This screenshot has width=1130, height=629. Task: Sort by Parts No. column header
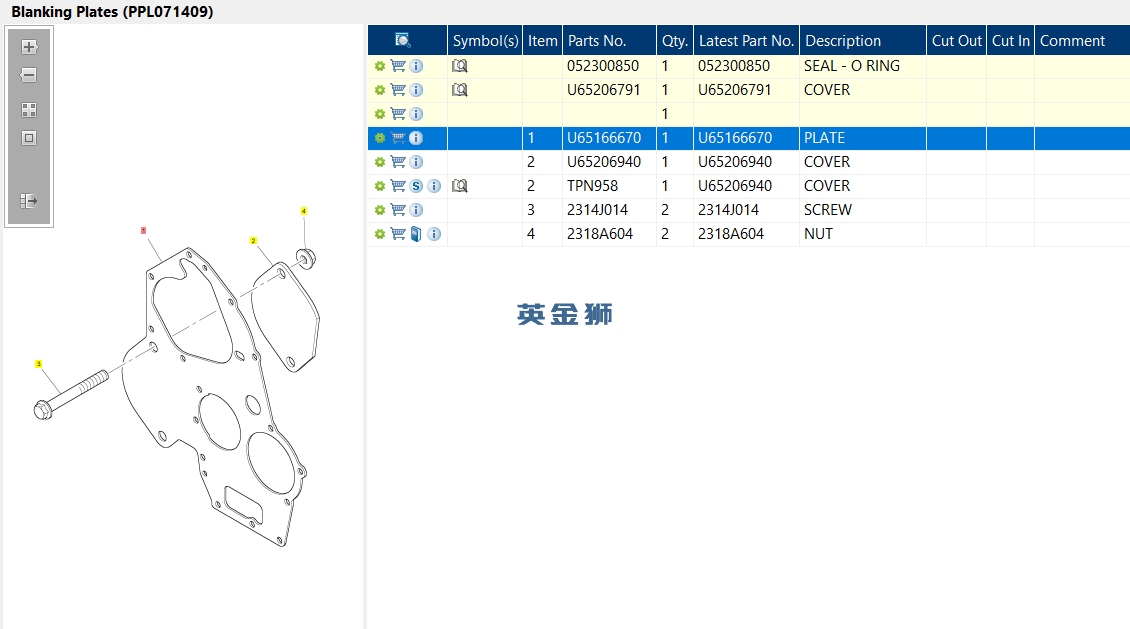tap(597, 41)
